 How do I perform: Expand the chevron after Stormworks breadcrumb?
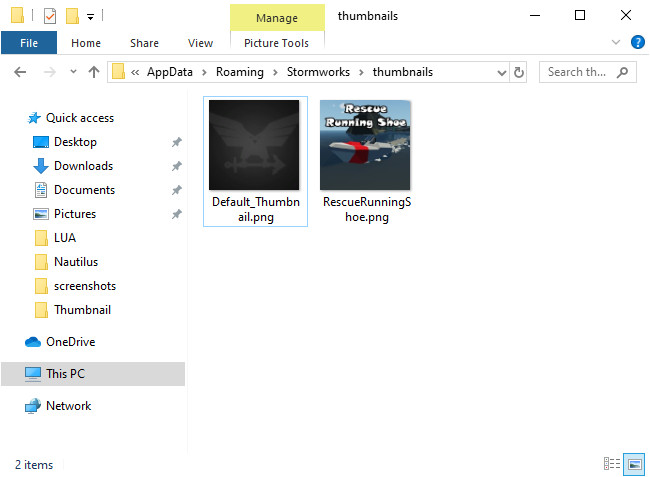[361, 73]
